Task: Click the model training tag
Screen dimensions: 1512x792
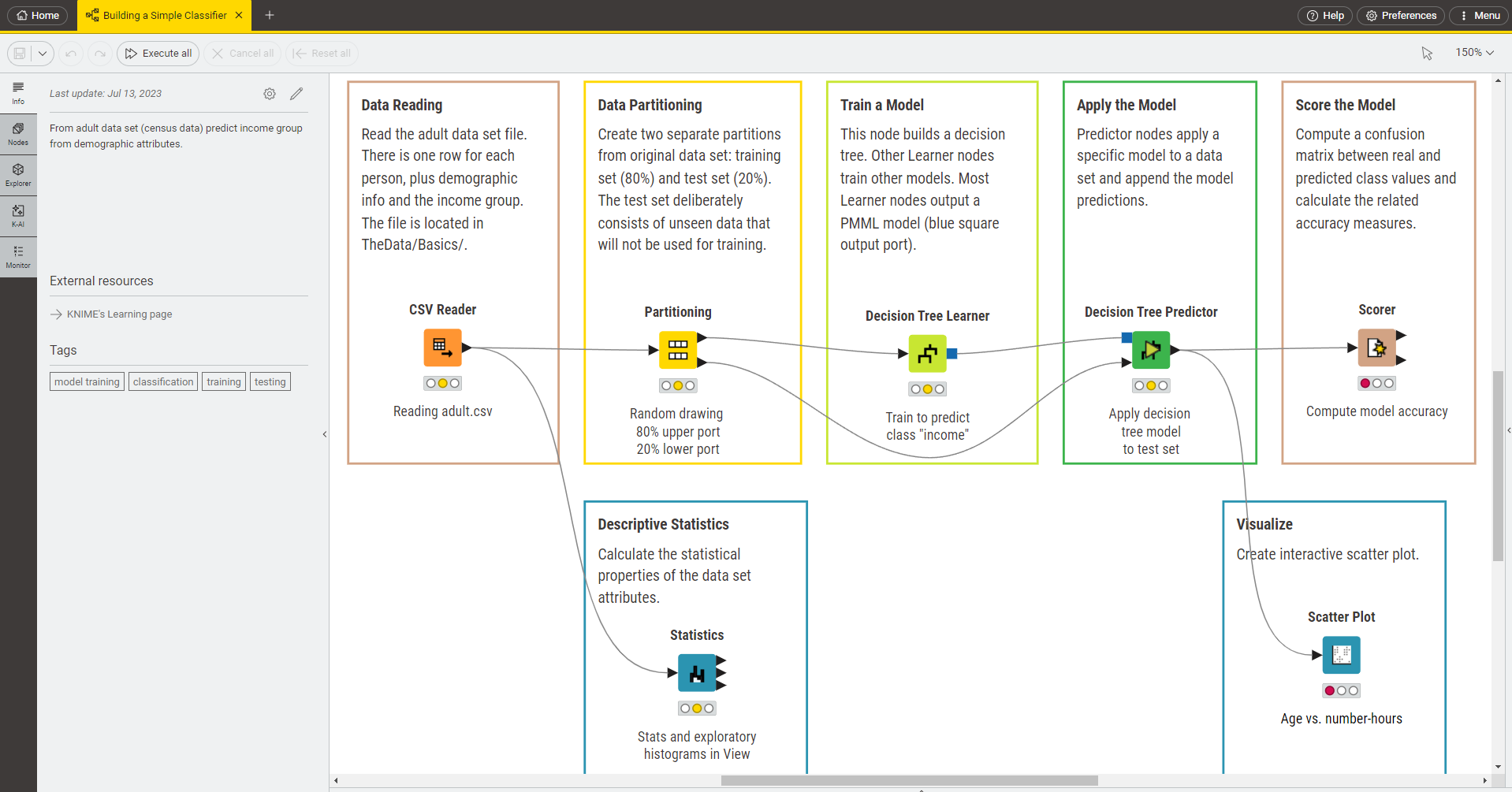Action: (86, 381)
